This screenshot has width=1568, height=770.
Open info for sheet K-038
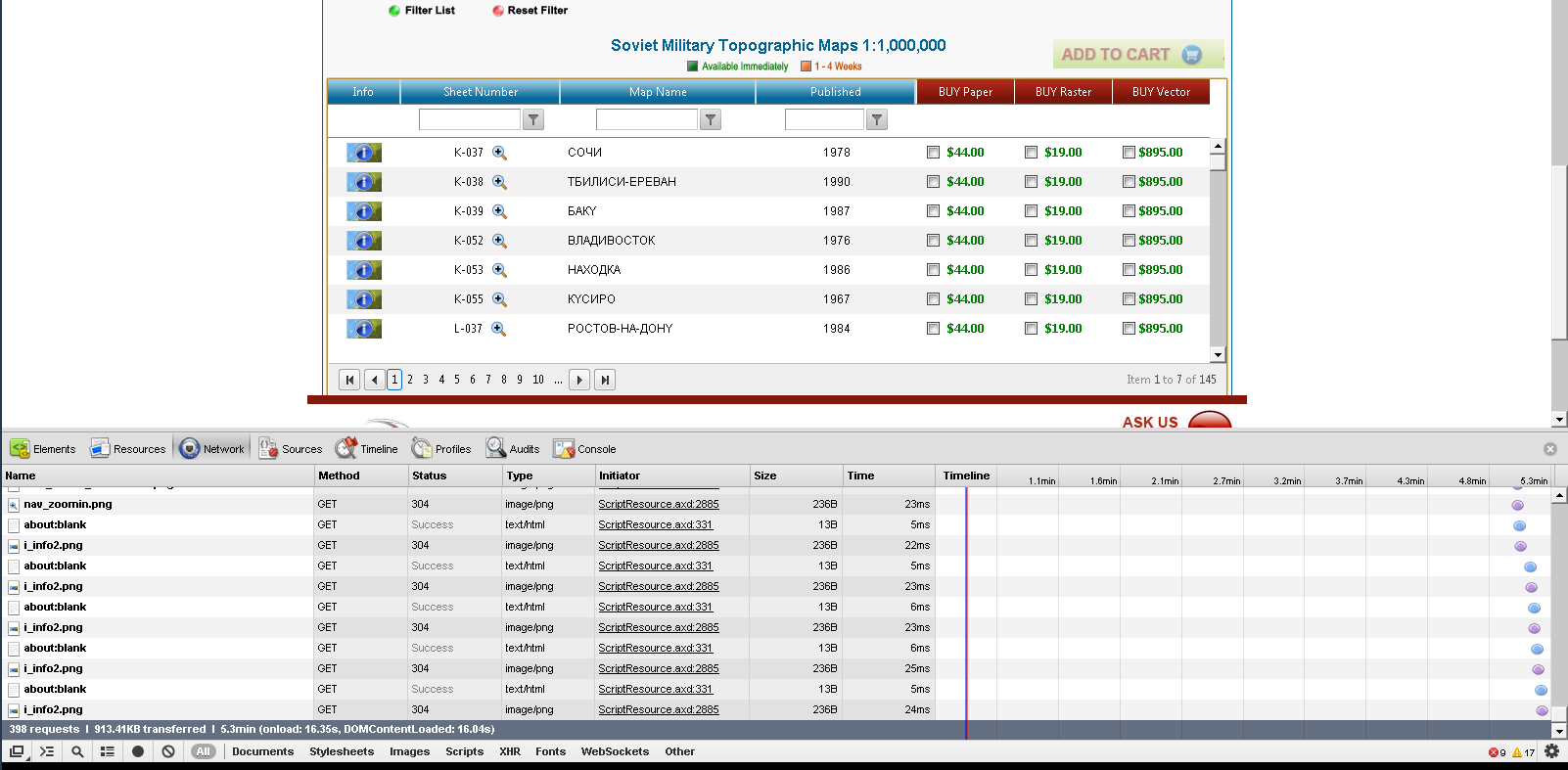click(x=364, y=182)
